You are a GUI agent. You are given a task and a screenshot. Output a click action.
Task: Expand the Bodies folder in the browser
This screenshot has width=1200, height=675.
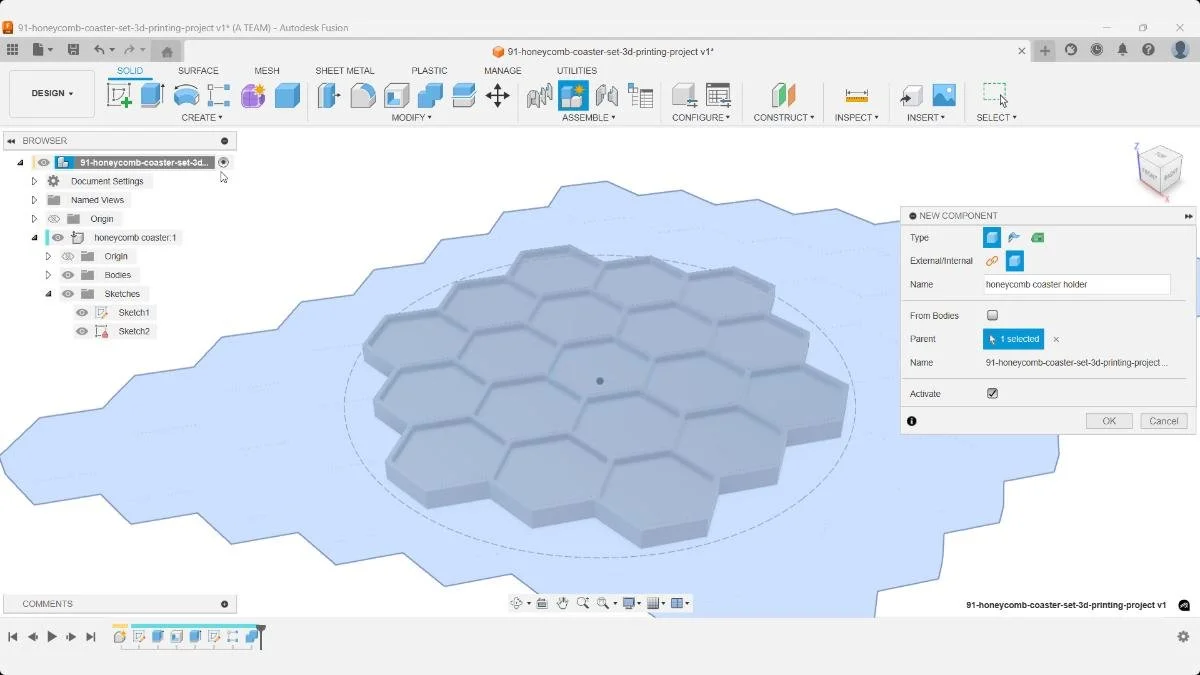click(49, 275)
